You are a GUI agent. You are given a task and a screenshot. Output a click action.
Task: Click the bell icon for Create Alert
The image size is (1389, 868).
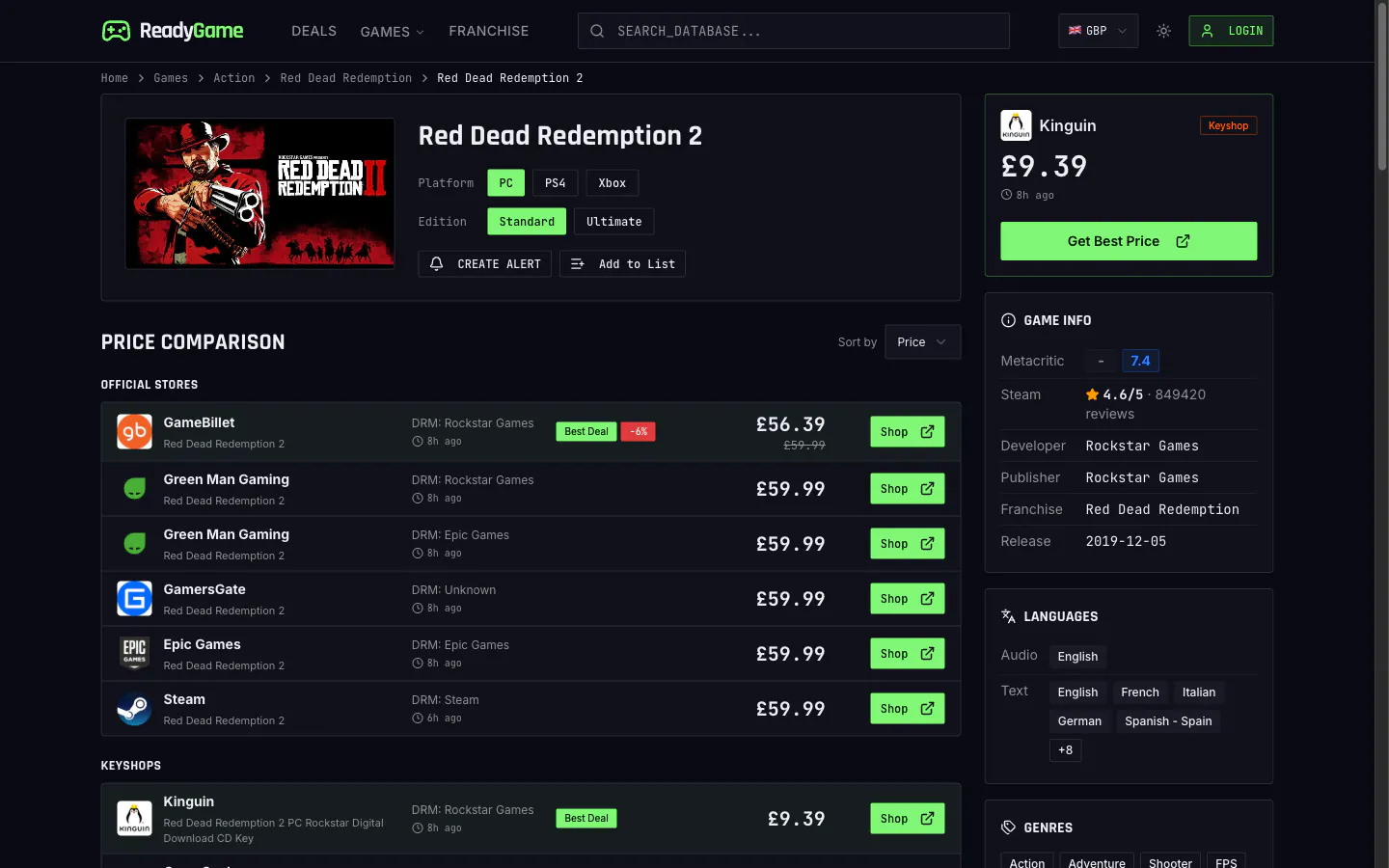[x=437, y=264]
